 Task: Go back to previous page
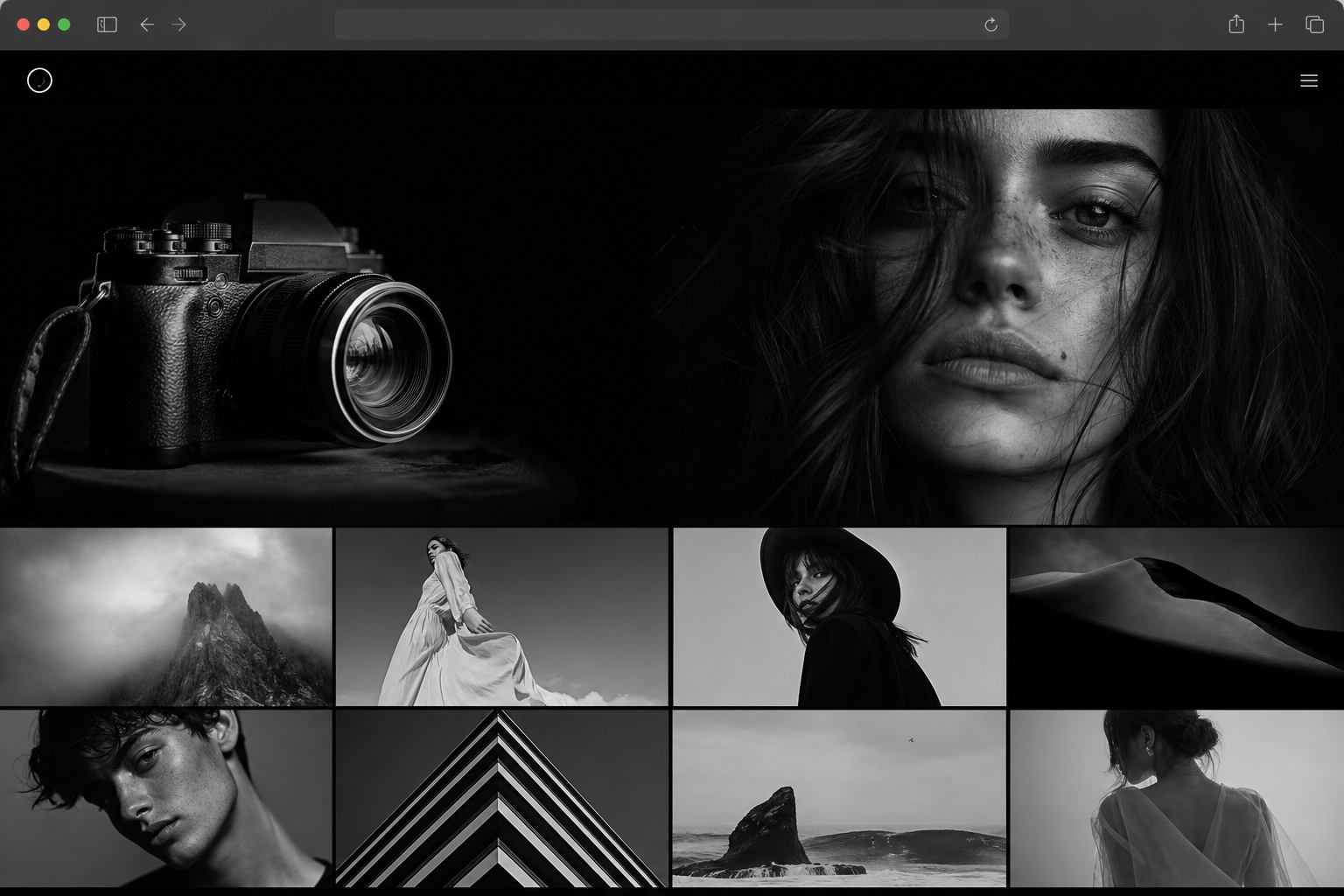click(147, 24)
